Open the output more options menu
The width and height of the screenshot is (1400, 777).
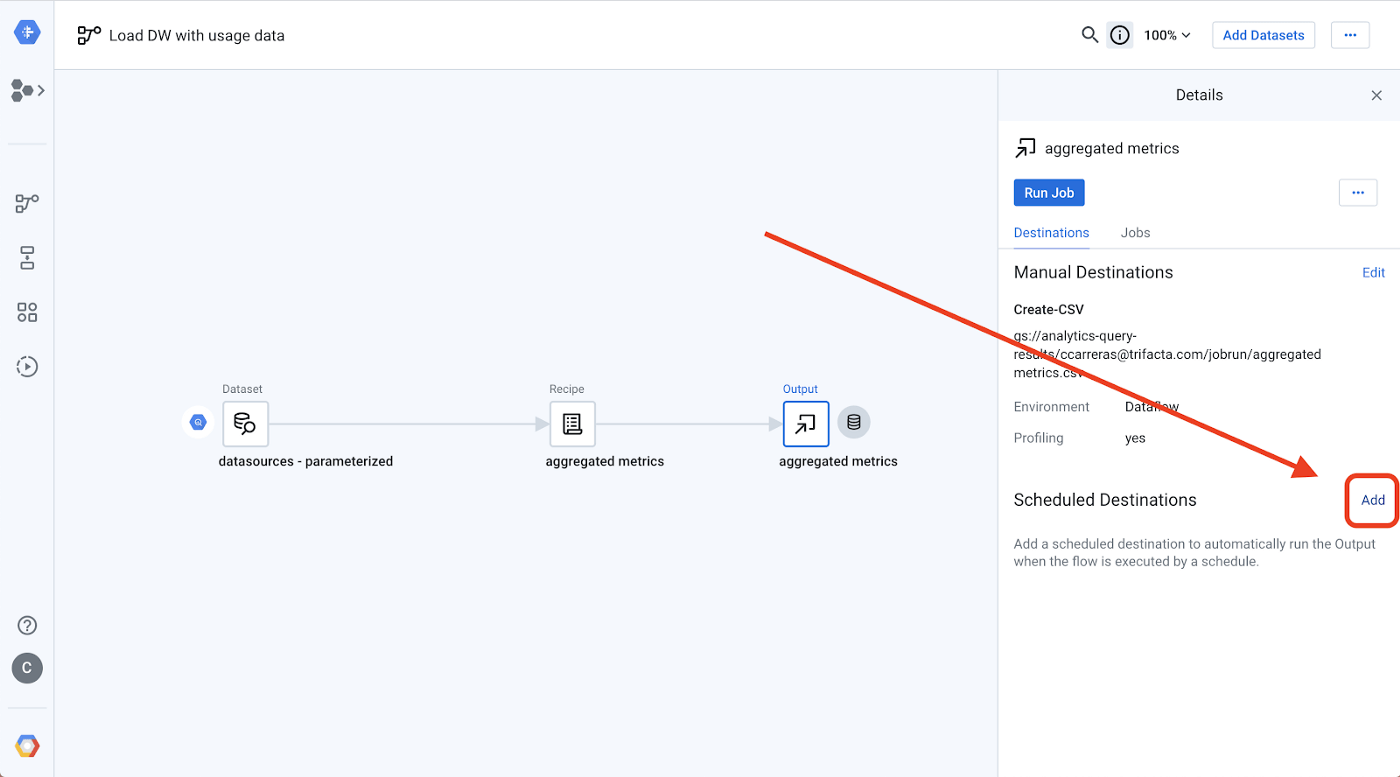[1357, 193]
